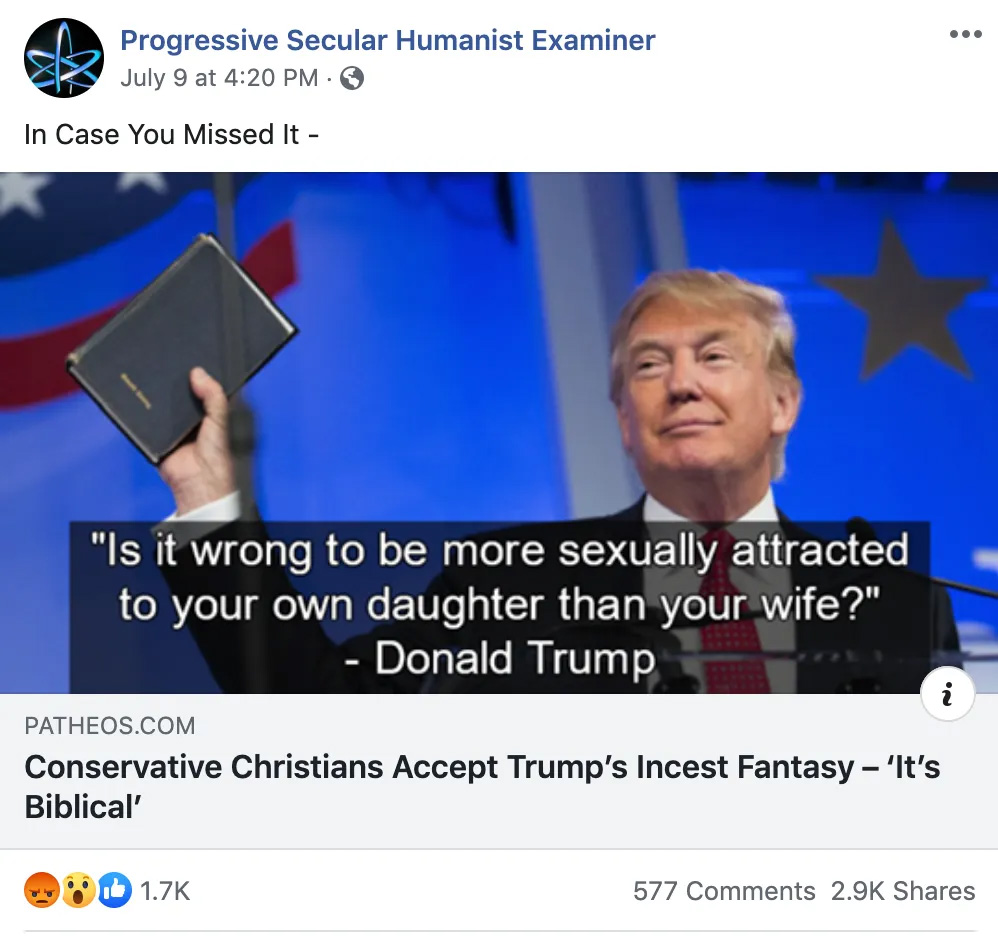This screenshot has height=944, width=998.
Task: Click the angry reaction emoji
Action: 42,890
